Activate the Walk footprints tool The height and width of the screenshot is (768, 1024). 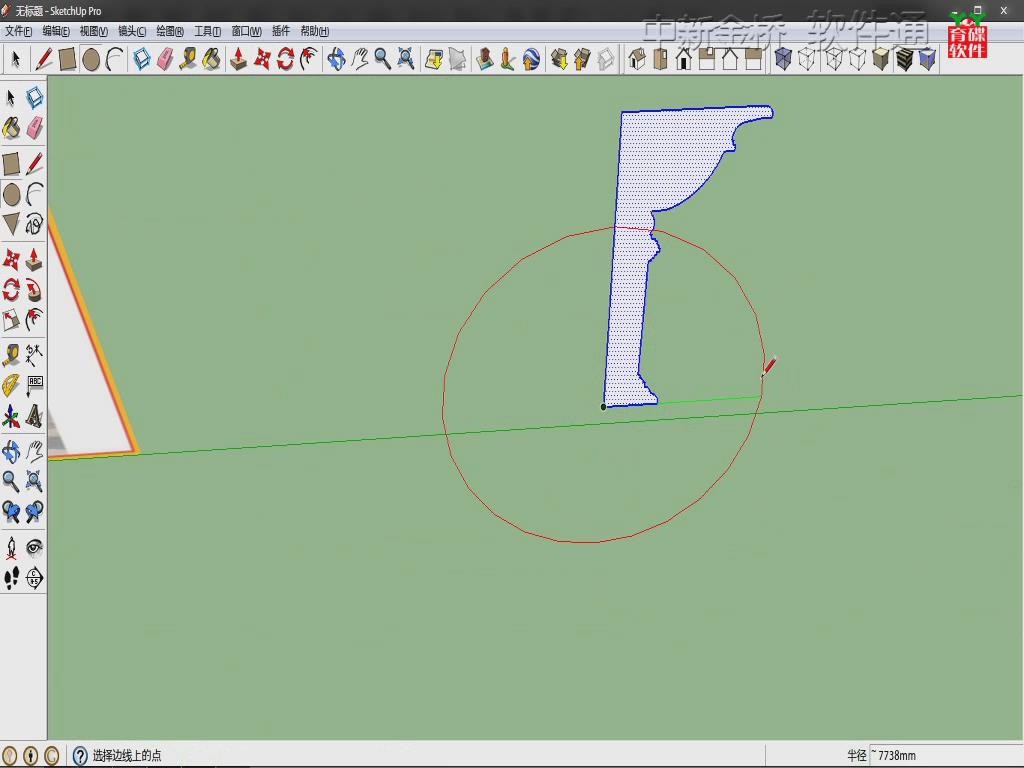(x=11, y=577)
